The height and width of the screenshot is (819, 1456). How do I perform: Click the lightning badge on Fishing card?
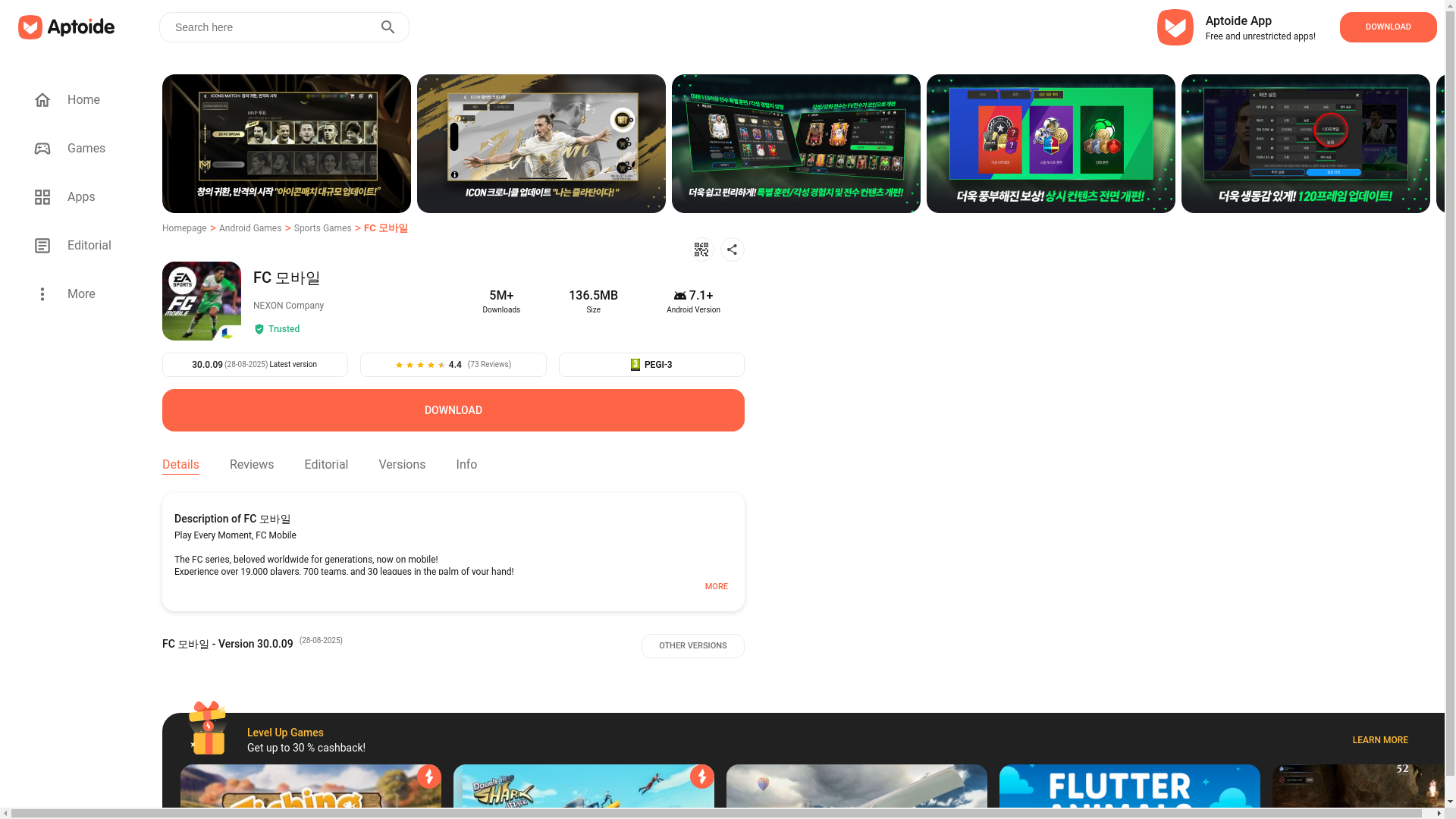pyautogui.click(x=429, y=777)
